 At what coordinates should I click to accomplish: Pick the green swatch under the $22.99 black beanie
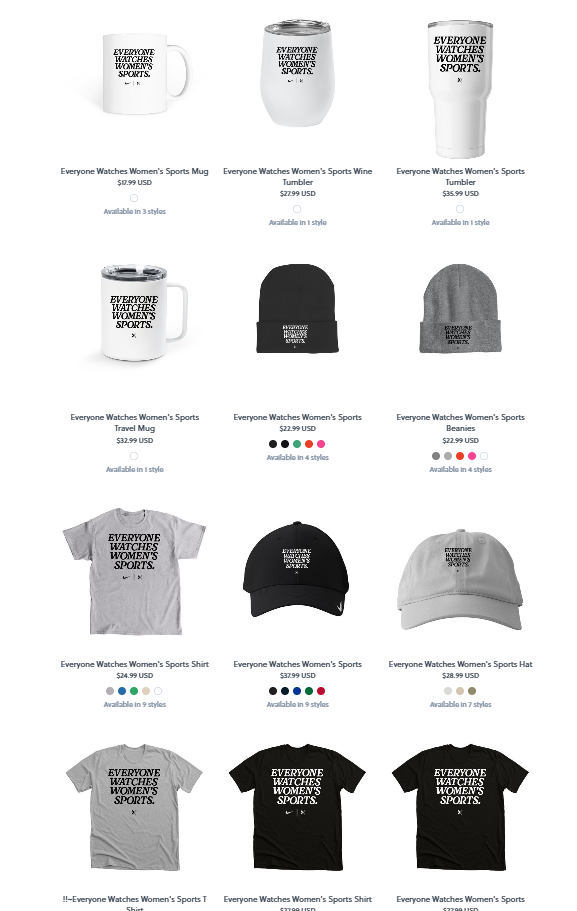[x=297, y=444]
